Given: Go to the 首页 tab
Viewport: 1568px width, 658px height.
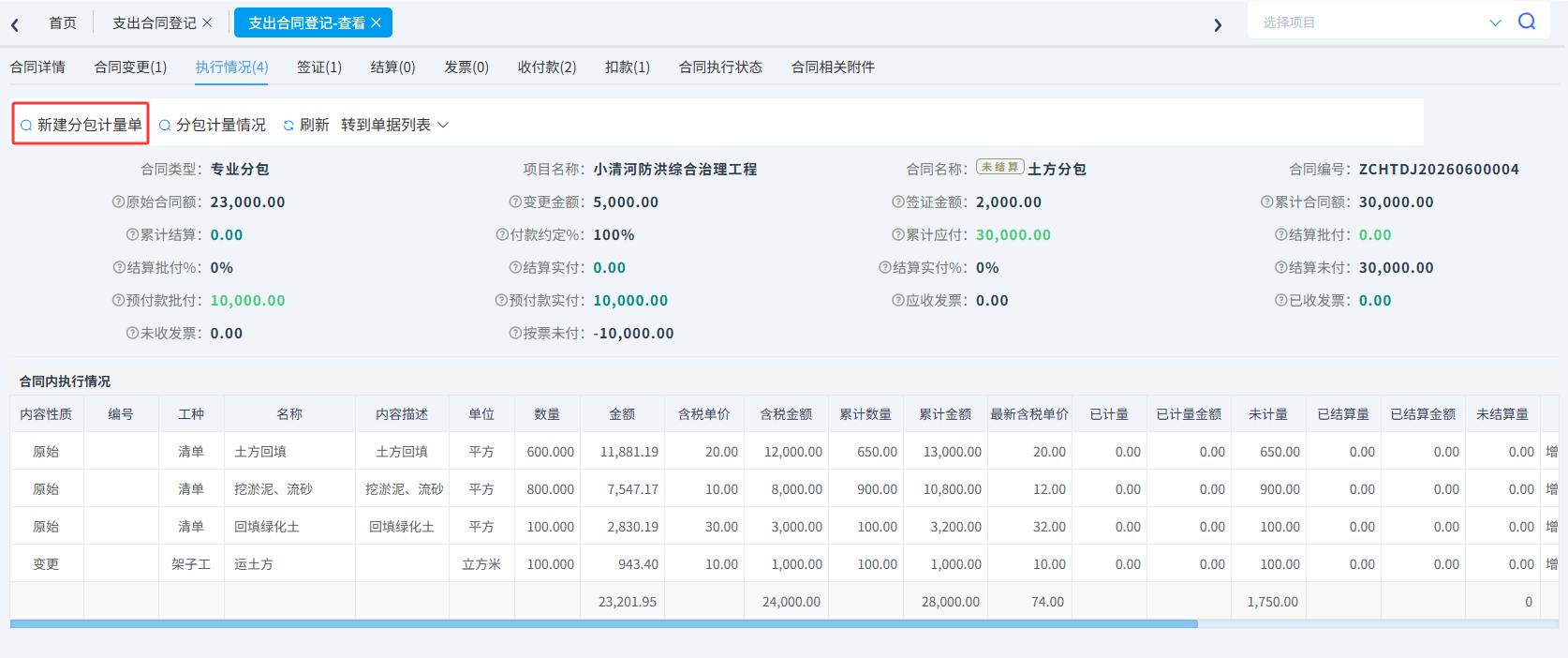Looking at the screenshot, I should [63, 22].
